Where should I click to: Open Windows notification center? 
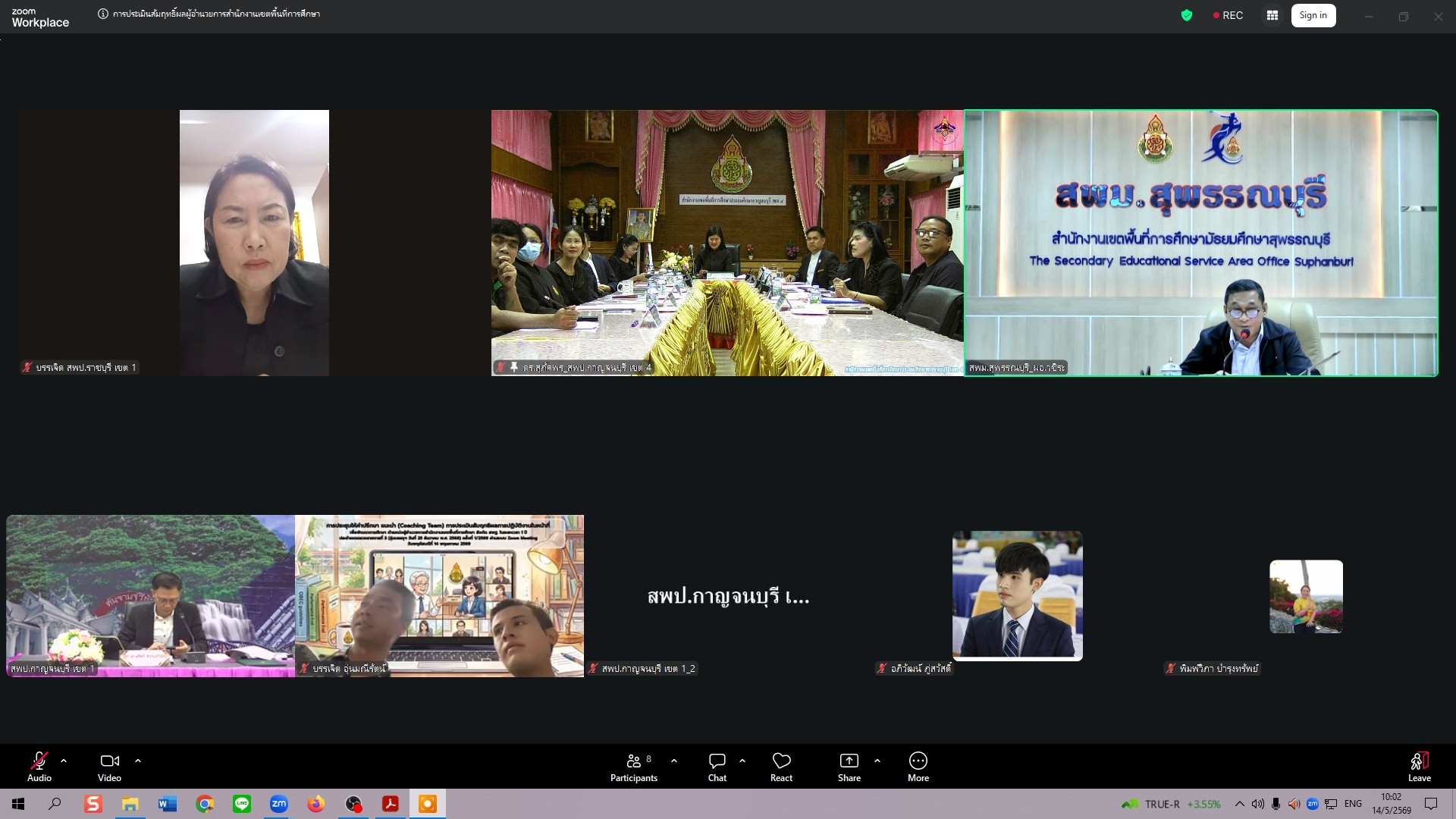1431,804
